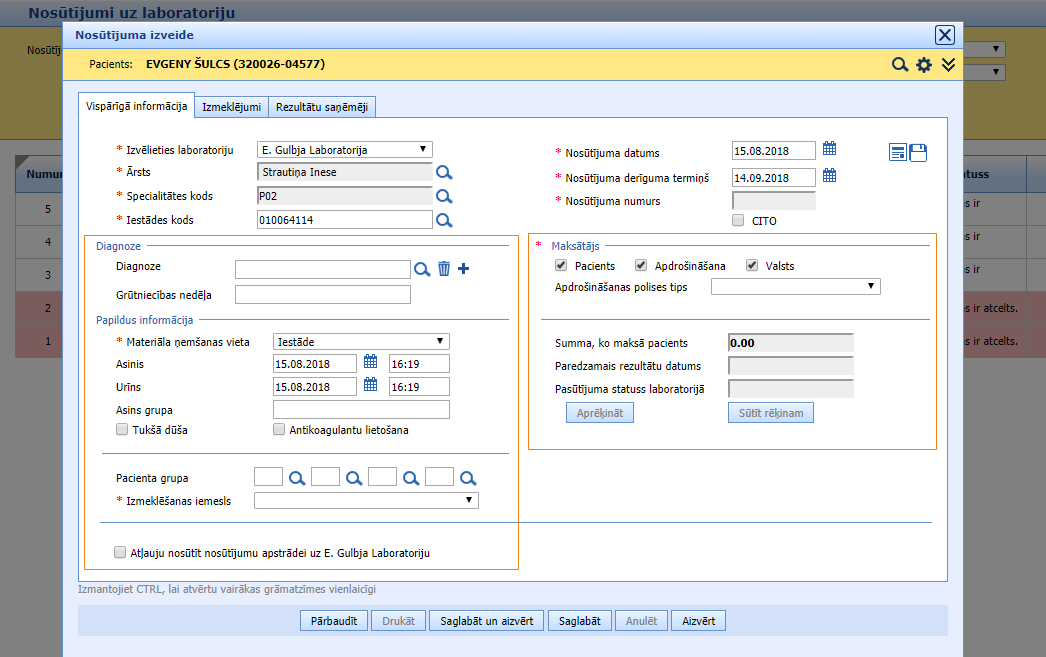Click the patient search magnifier in yellow bar

[x=900, y=65]
